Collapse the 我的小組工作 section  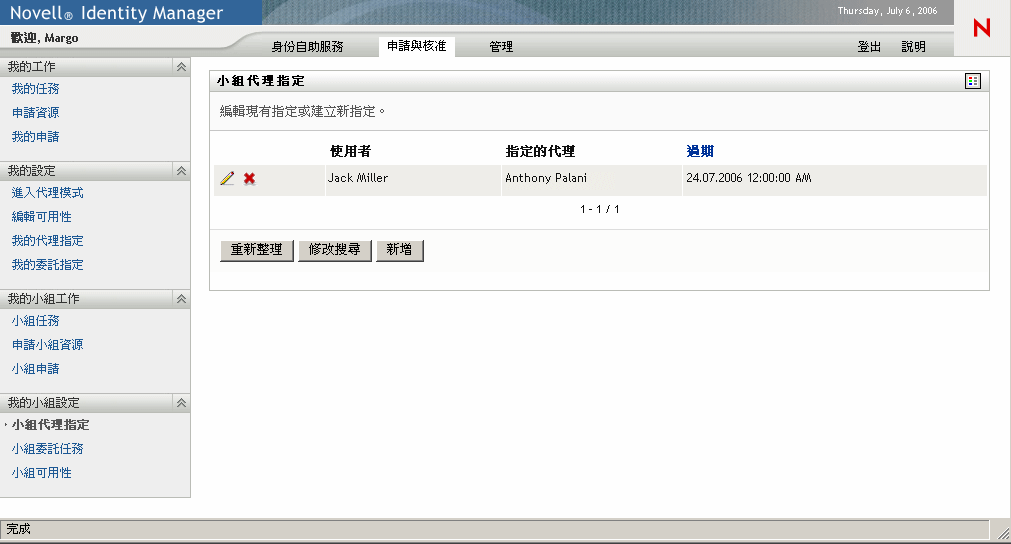click(x=181, y=298)
